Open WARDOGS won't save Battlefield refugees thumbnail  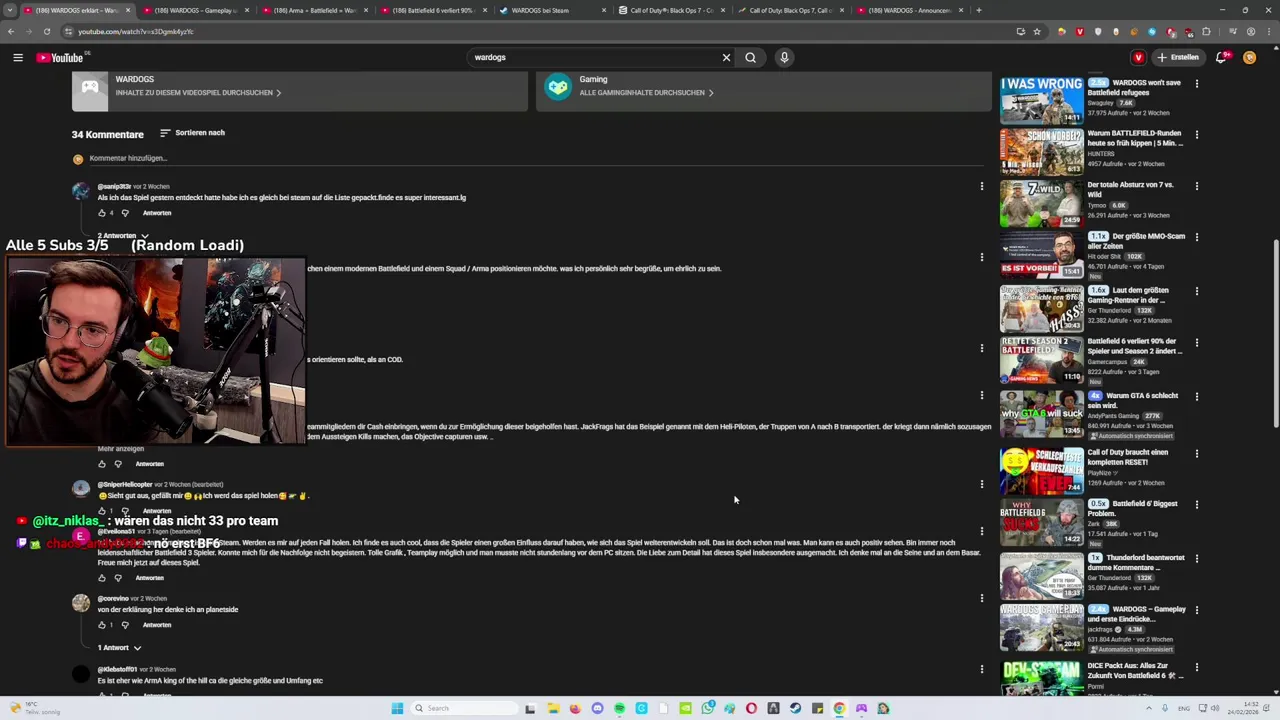[x=1041, y=99]
